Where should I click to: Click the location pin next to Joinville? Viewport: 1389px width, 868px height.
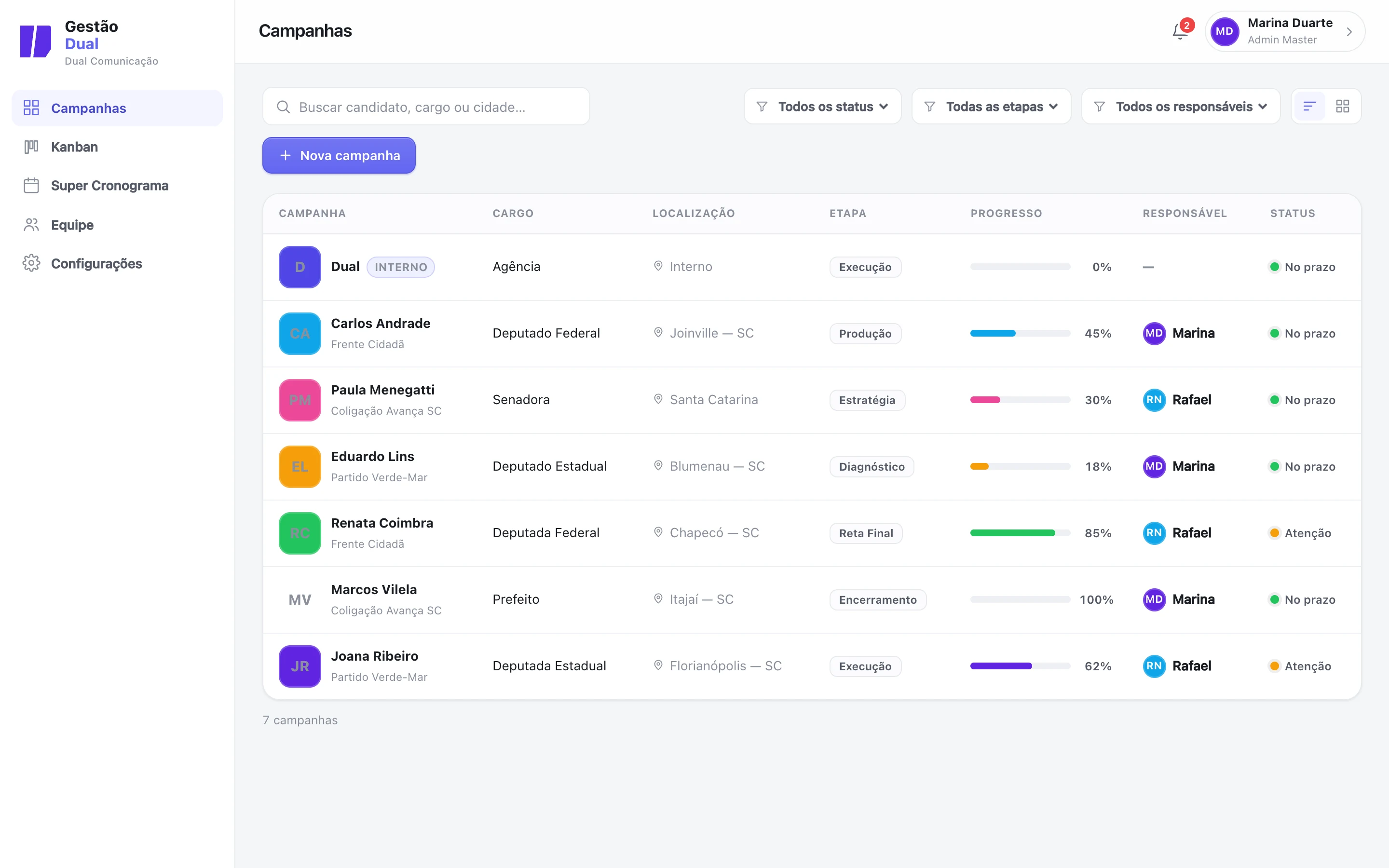pyautogui.click(x=658, y=333)
